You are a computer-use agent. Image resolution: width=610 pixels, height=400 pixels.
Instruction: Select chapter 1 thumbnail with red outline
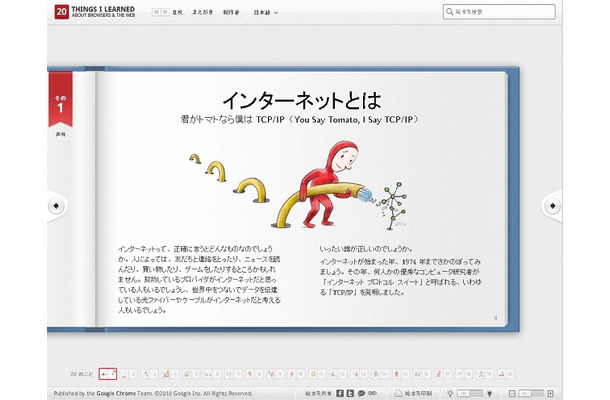coord(108,374)
